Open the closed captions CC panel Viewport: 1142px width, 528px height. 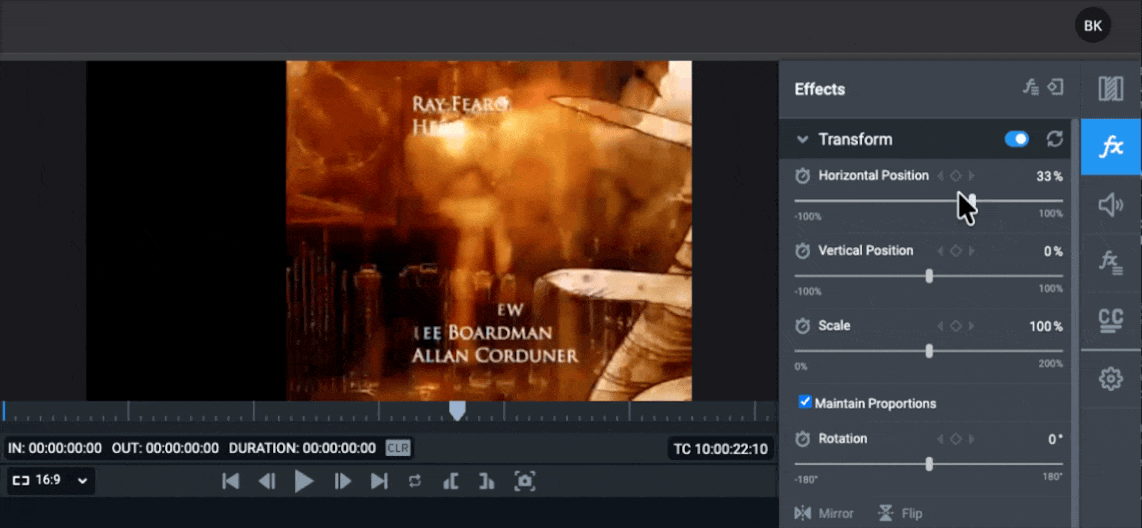tap(1111, 318)
